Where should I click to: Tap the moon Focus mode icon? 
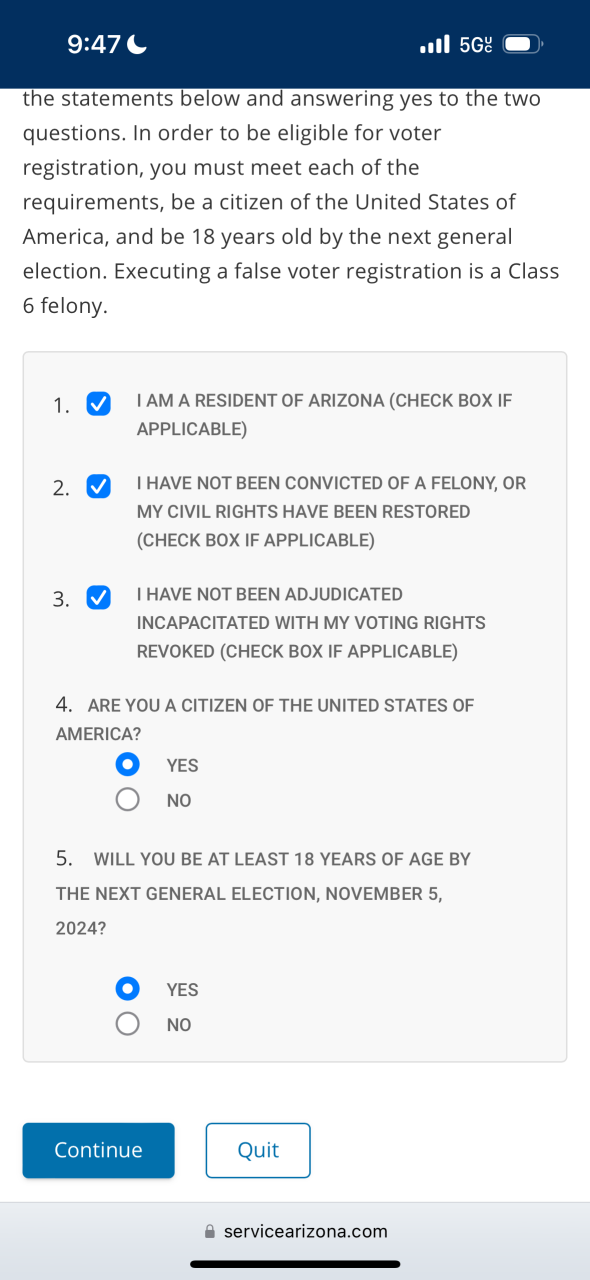point(138,44)
